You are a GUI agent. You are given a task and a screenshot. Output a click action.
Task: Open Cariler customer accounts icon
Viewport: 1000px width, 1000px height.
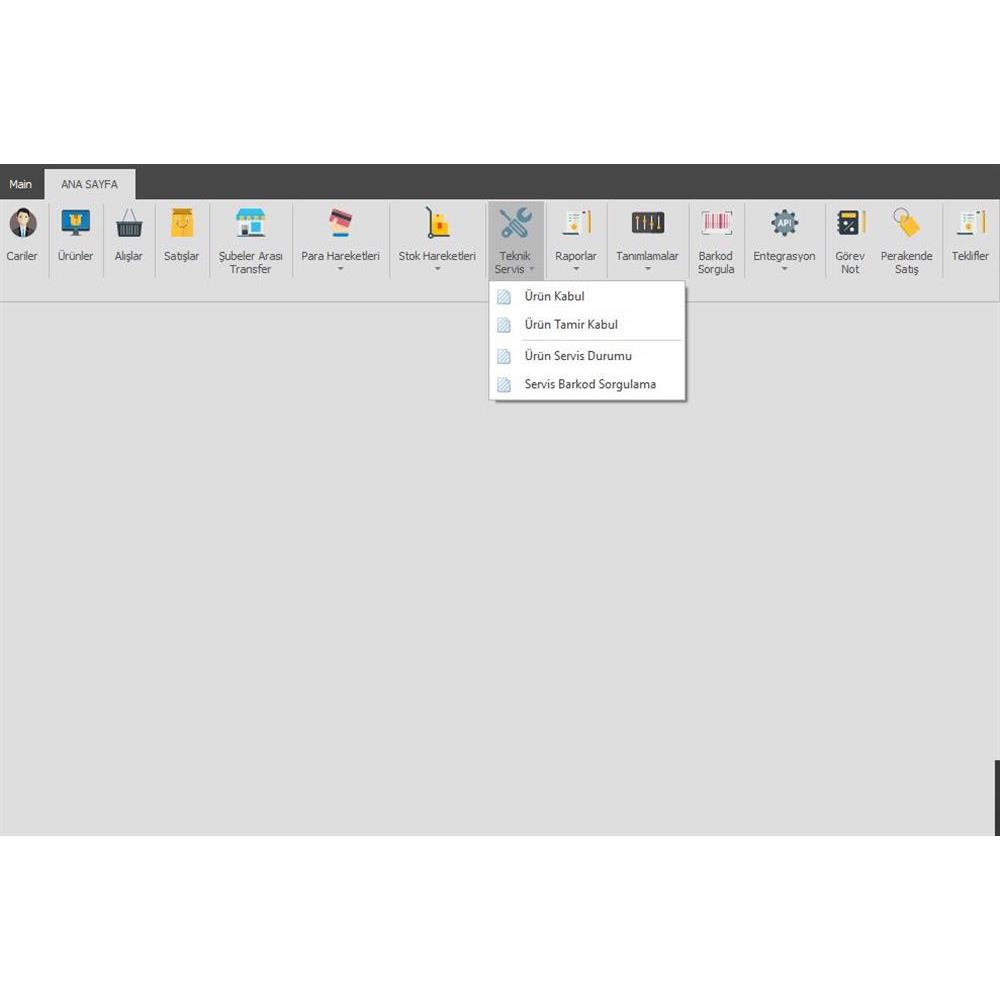click(22, 224)
